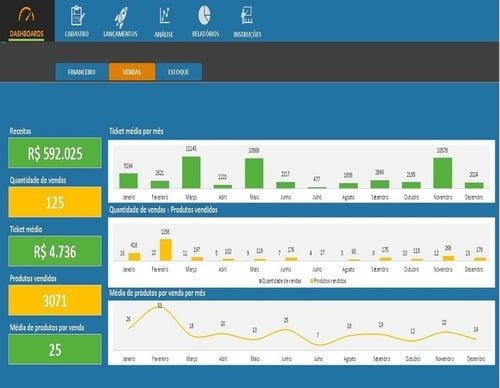
Task: Open the Relatórios pie chart icon
Action: point(205,15)
